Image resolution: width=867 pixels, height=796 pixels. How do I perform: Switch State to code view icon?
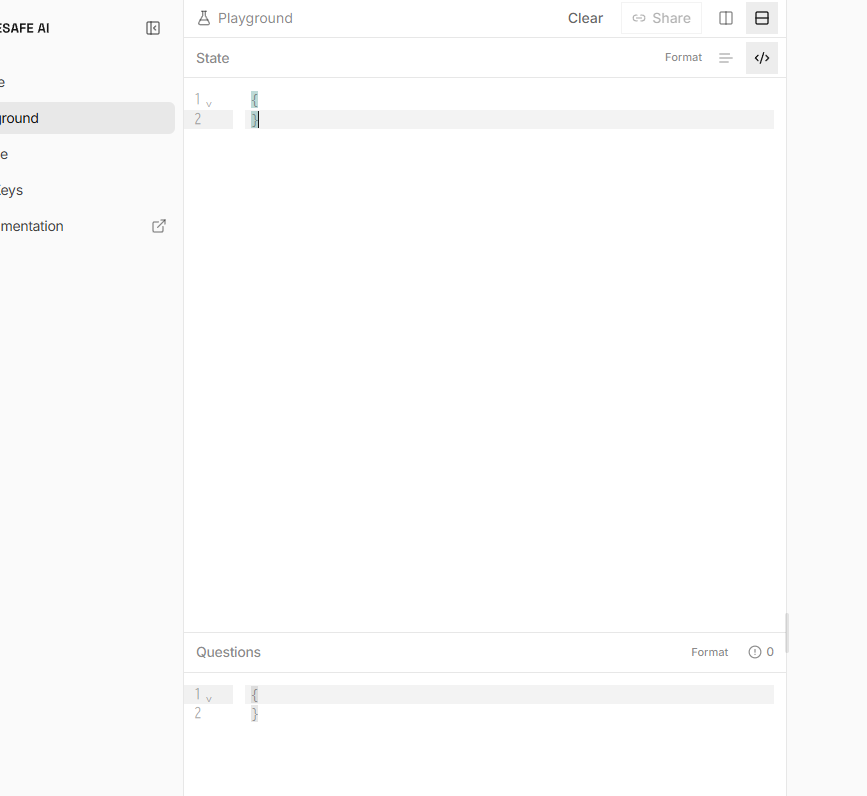coord(762,58)
